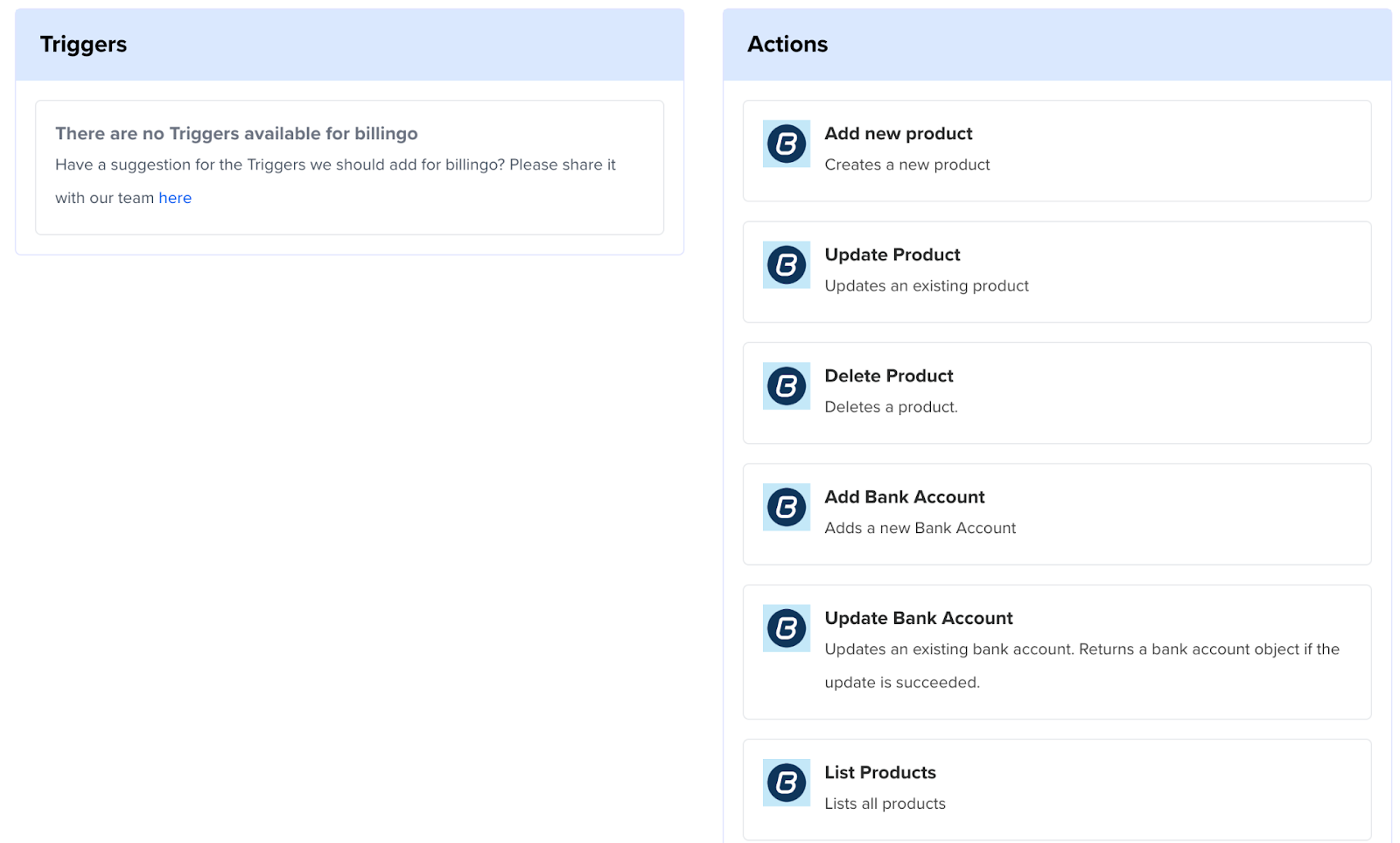Screen dimensions: 1400x843
Task: Follow the 'here' suggestion link
Action: (175, 198)
